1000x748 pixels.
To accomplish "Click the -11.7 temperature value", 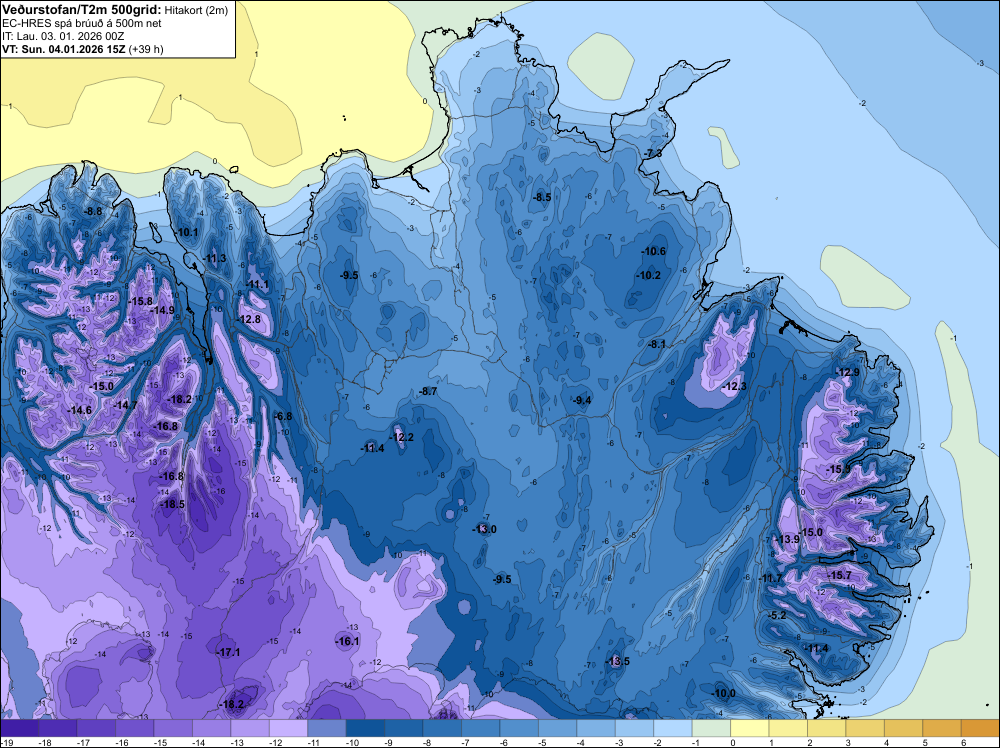I will (x=770, y=578).
